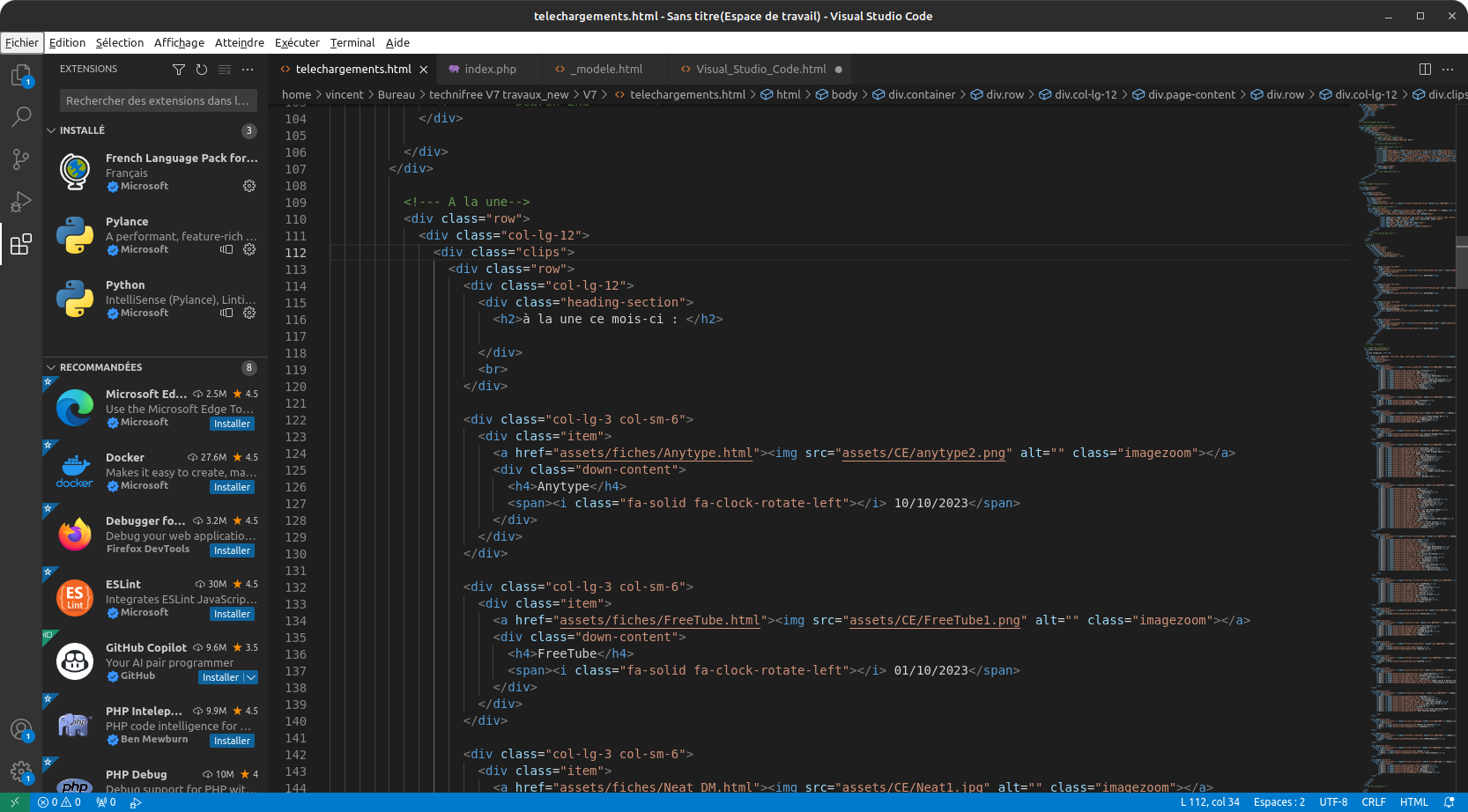
Task: Click the CRLF line ending indicator
Action: [1373, 802]
